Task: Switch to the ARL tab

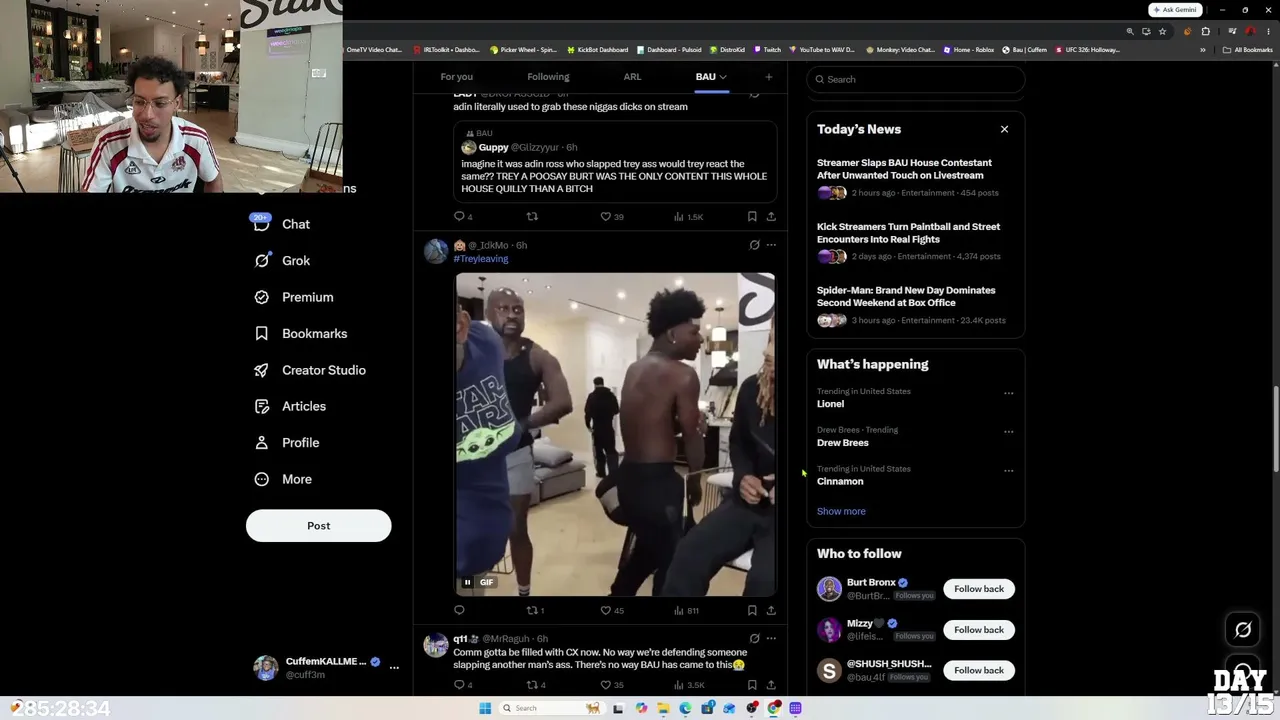Action: (632, 77)
